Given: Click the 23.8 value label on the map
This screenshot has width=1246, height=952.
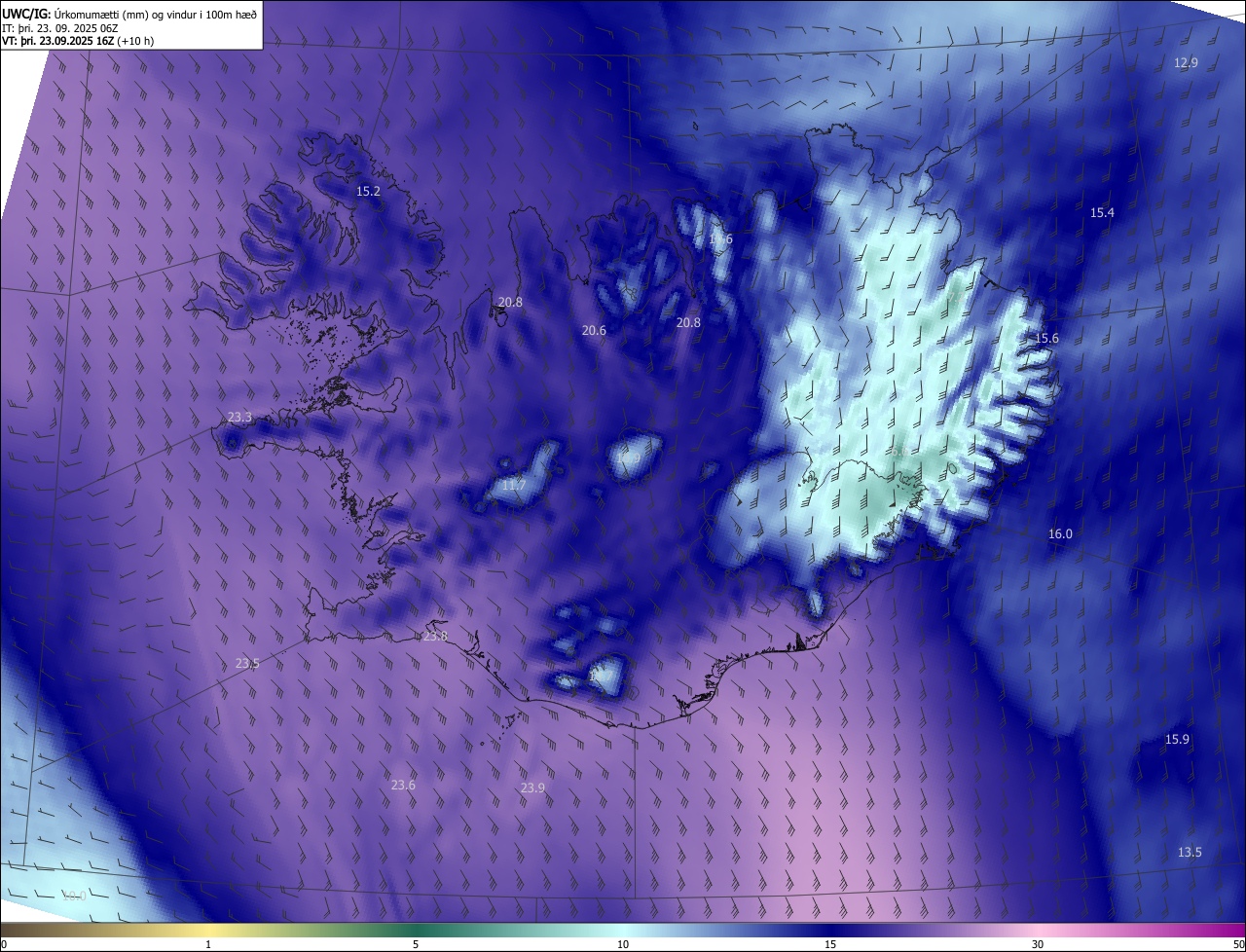Looking at the screenshot, I should [435, 636].
